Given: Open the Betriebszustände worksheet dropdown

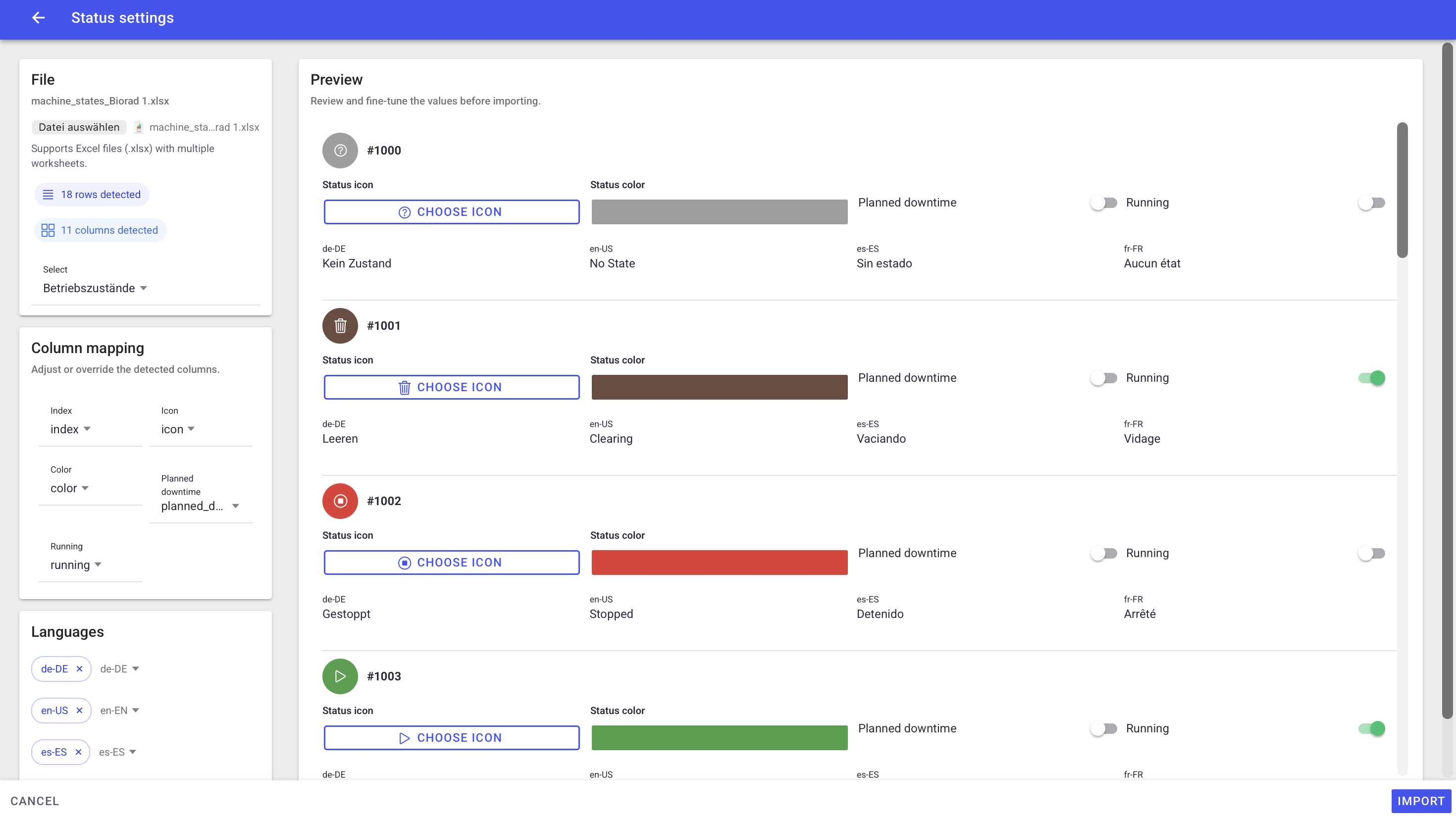Looking at the screenshot, I should 95,288.
